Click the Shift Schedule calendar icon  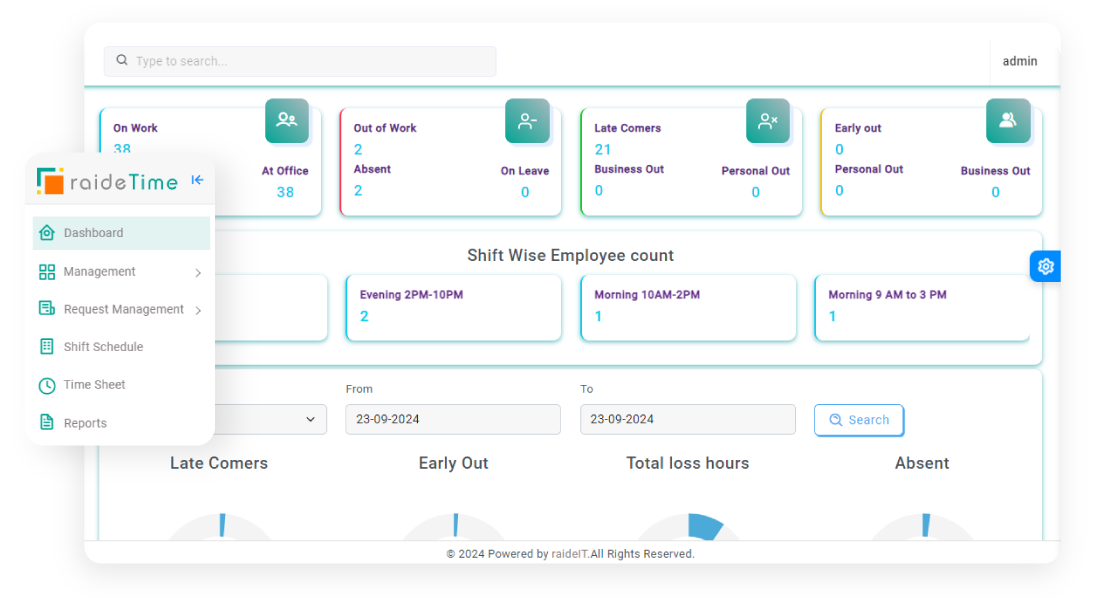coord(47,347)
